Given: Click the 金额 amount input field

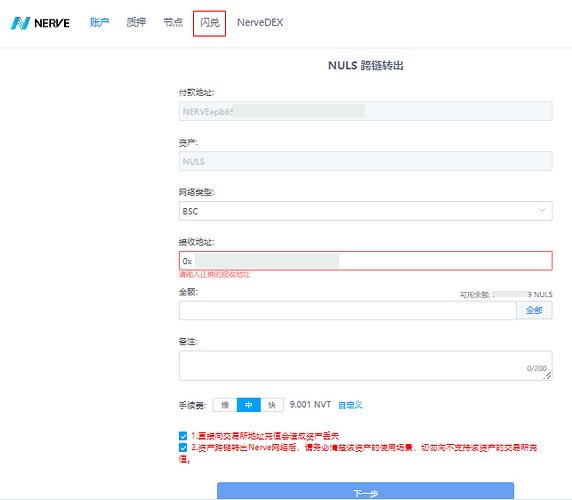Looking at the screenshot, I should coord(348,310).
